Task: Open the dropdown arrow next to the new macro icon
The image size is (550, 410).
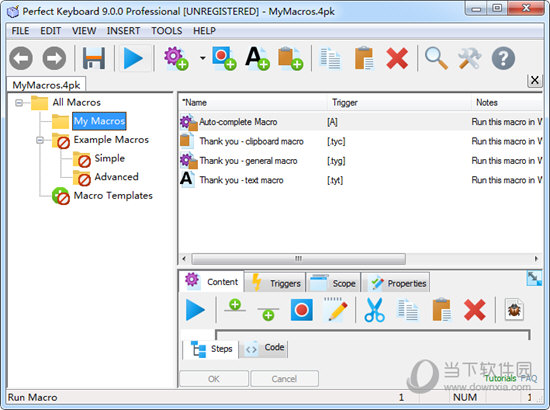Action: point(203,58)
